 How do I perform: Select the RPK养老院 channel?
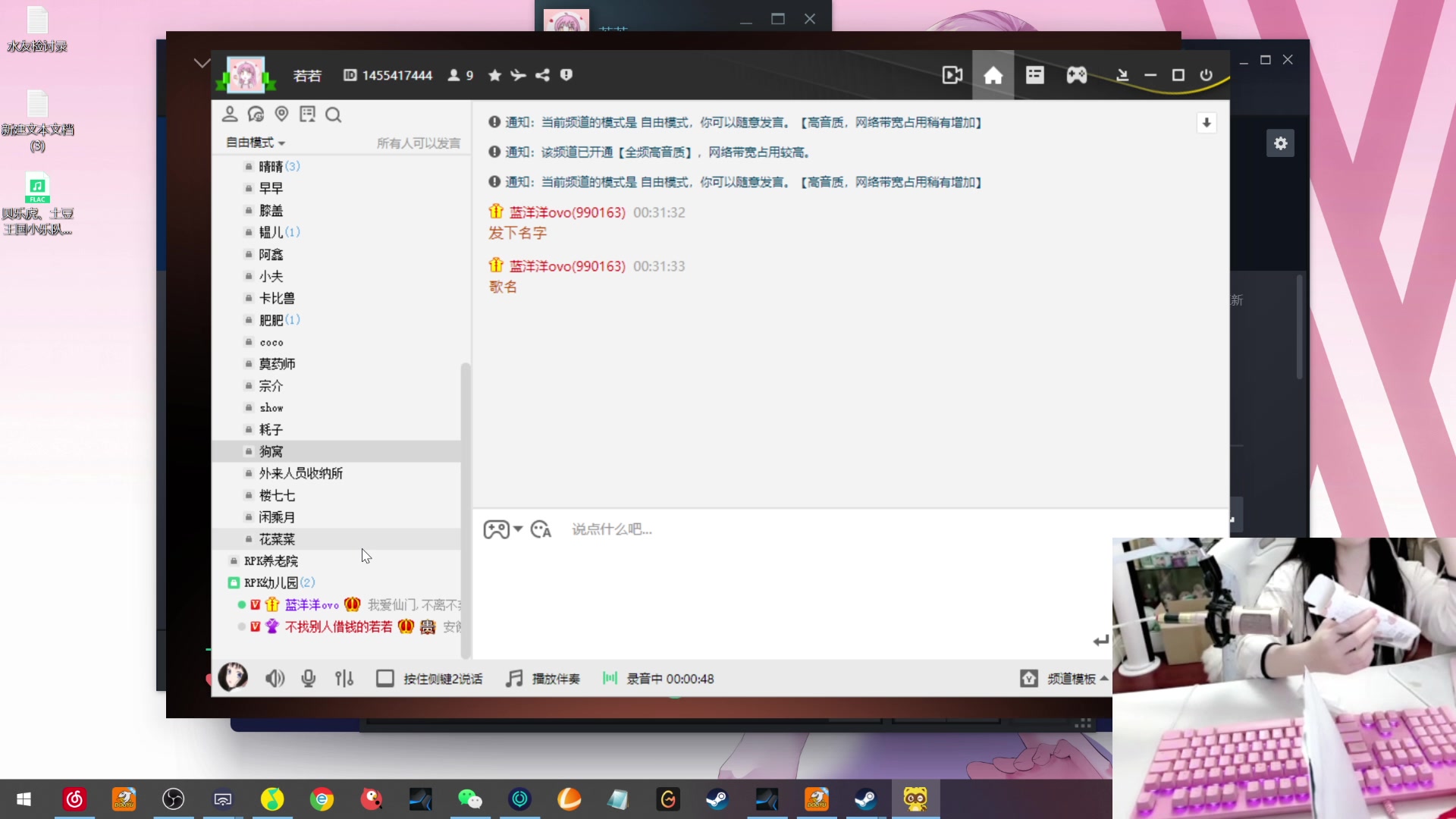[x=271, y=561]
